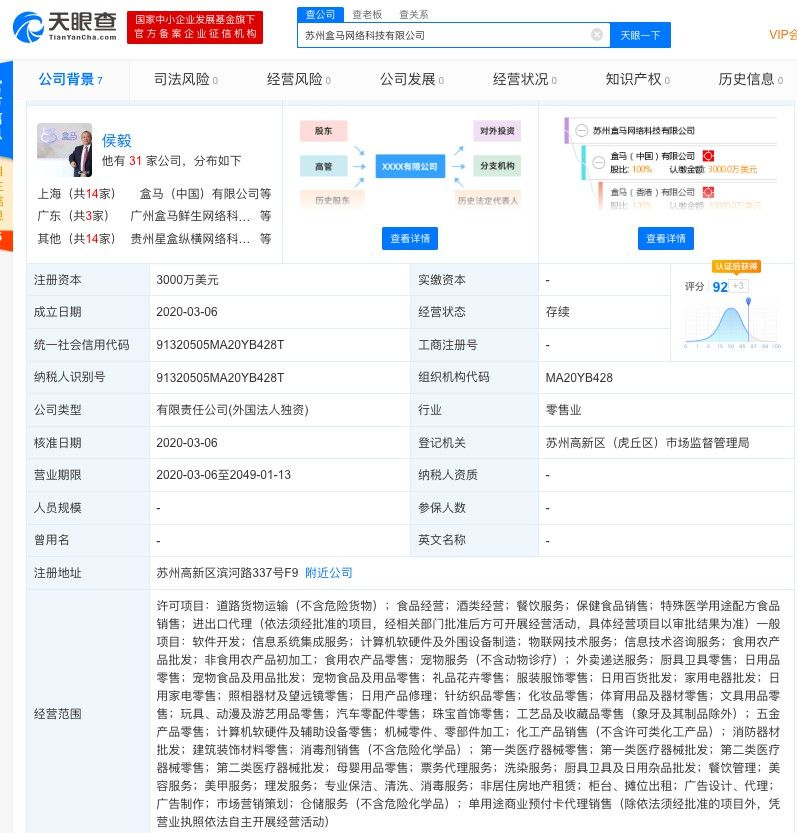Click the score distribution chart marker

(x=748, y=302)
